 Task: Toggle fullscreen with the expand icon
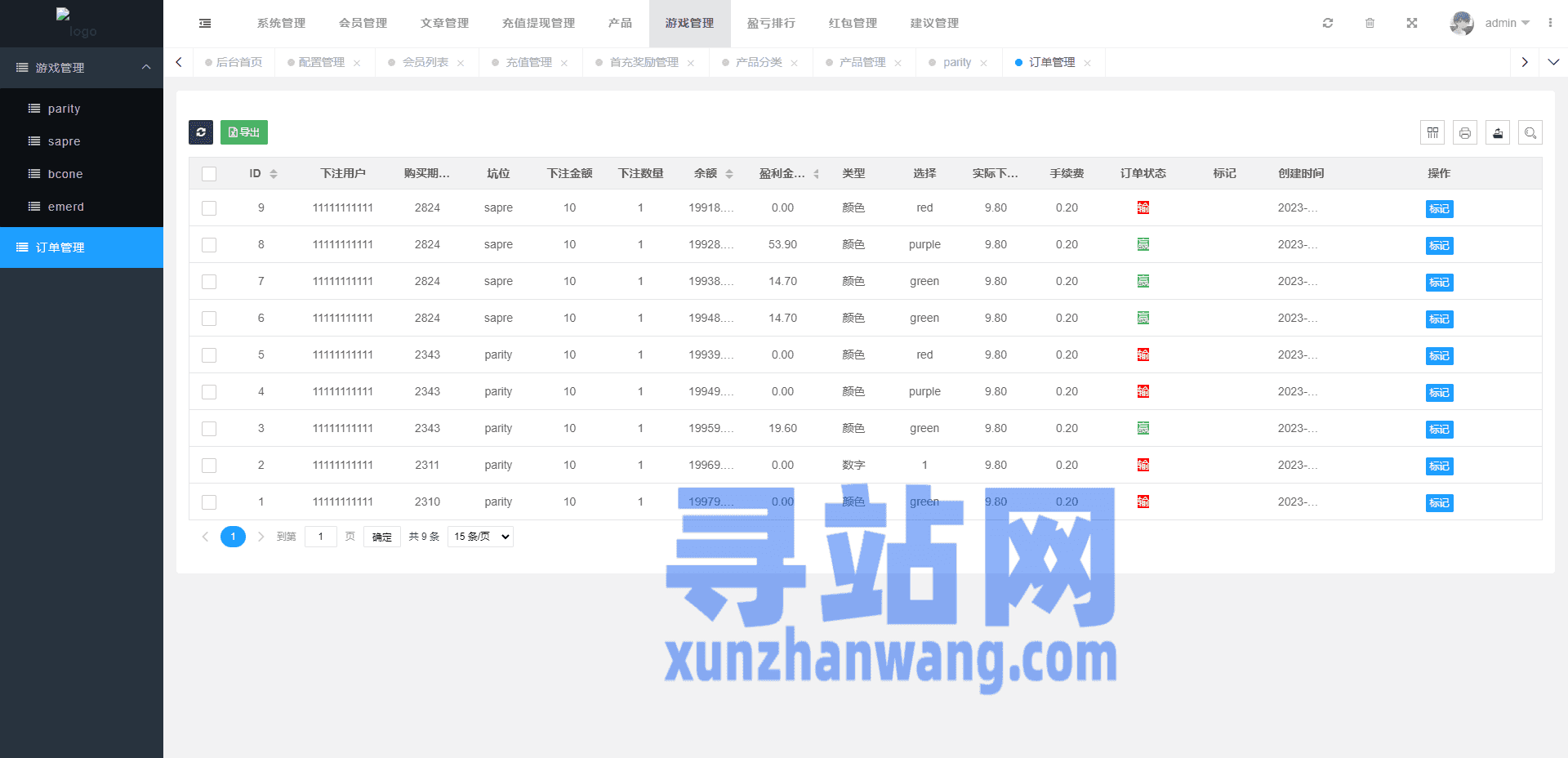pyautogui.click(x=1412, y=23)
